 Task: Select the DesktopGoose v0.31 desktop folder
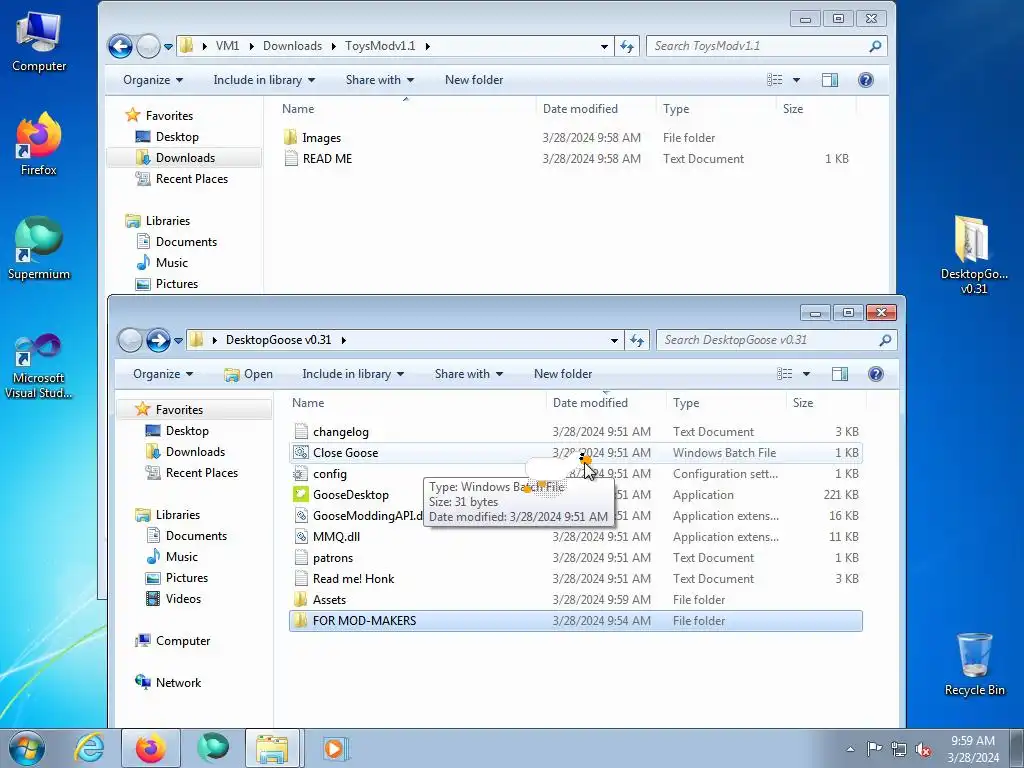coord(974,255)
